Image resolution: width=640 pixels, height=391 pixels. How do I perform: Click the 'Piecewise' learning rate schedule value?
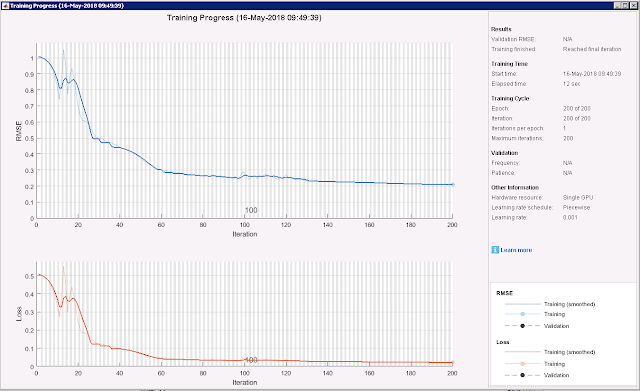[x=576, y=207]
